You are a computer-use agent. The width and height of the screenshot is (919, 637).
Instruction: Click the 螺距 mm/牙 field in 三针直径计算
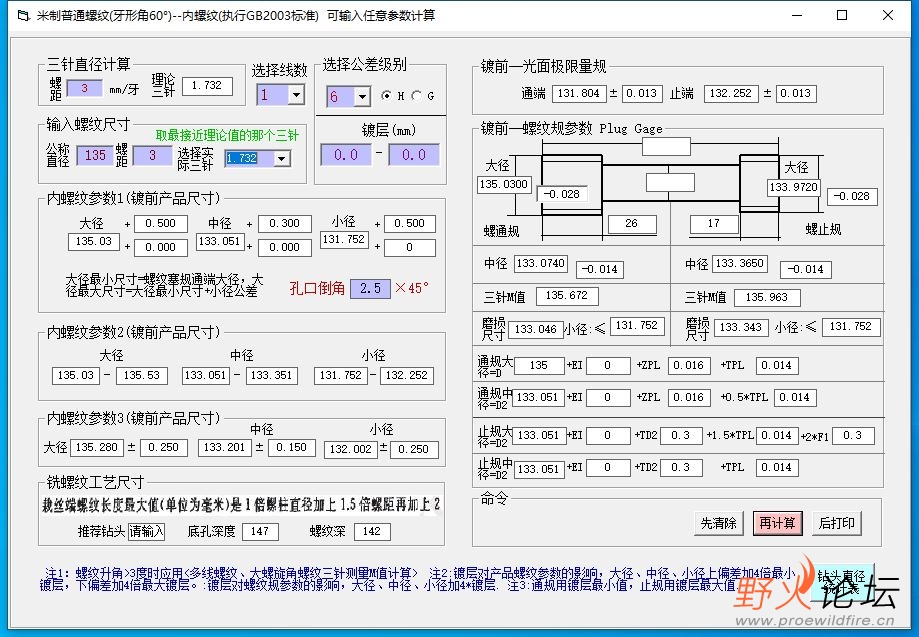pos(84,88)
